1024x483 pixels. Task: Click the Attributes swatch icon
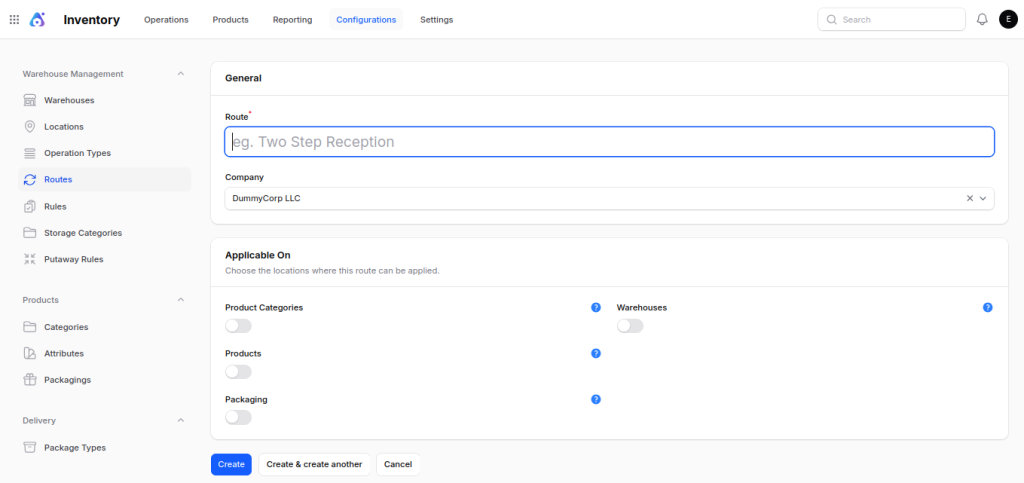coord(29,353)
